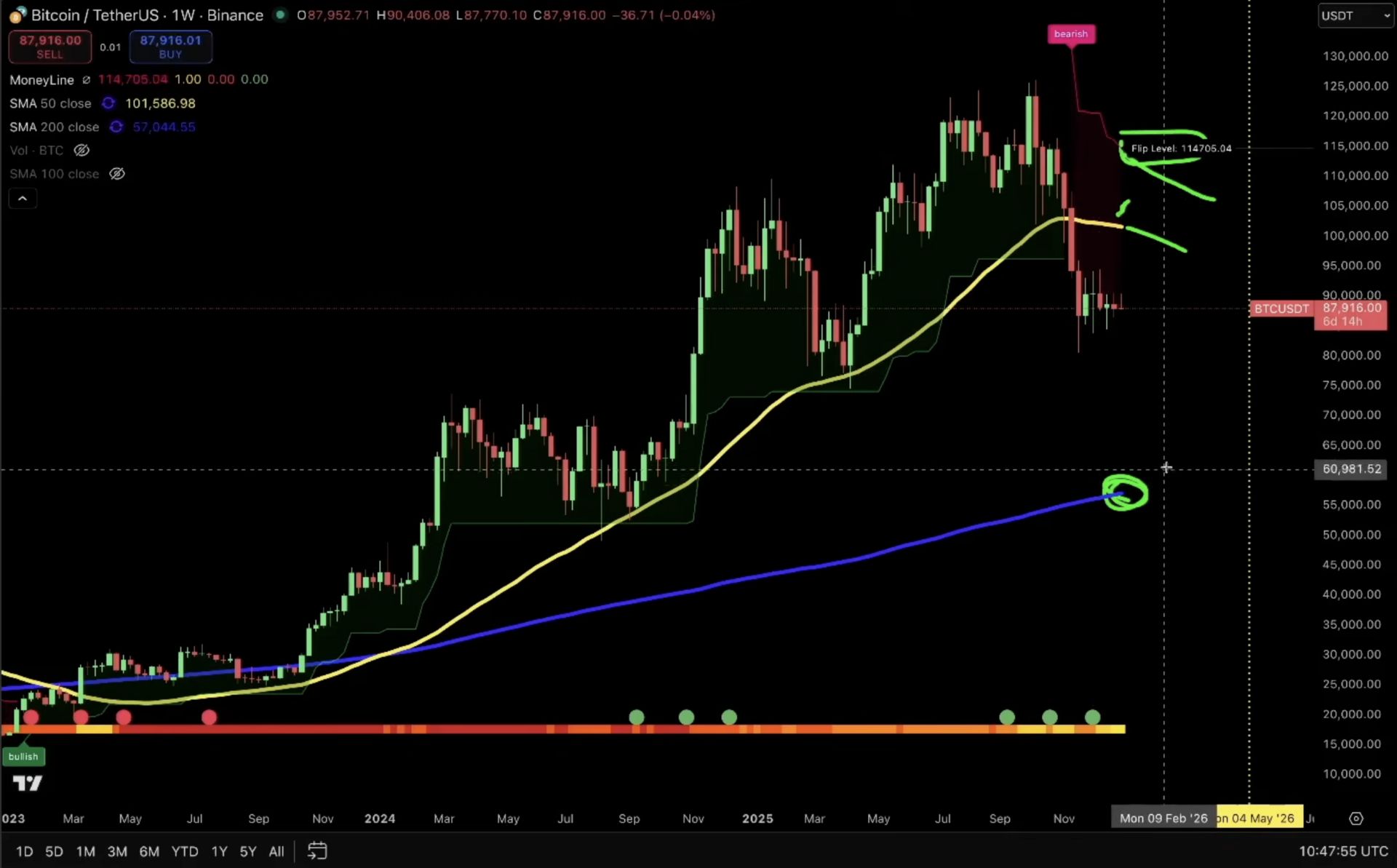Click the green market status dot

[279, 15]
